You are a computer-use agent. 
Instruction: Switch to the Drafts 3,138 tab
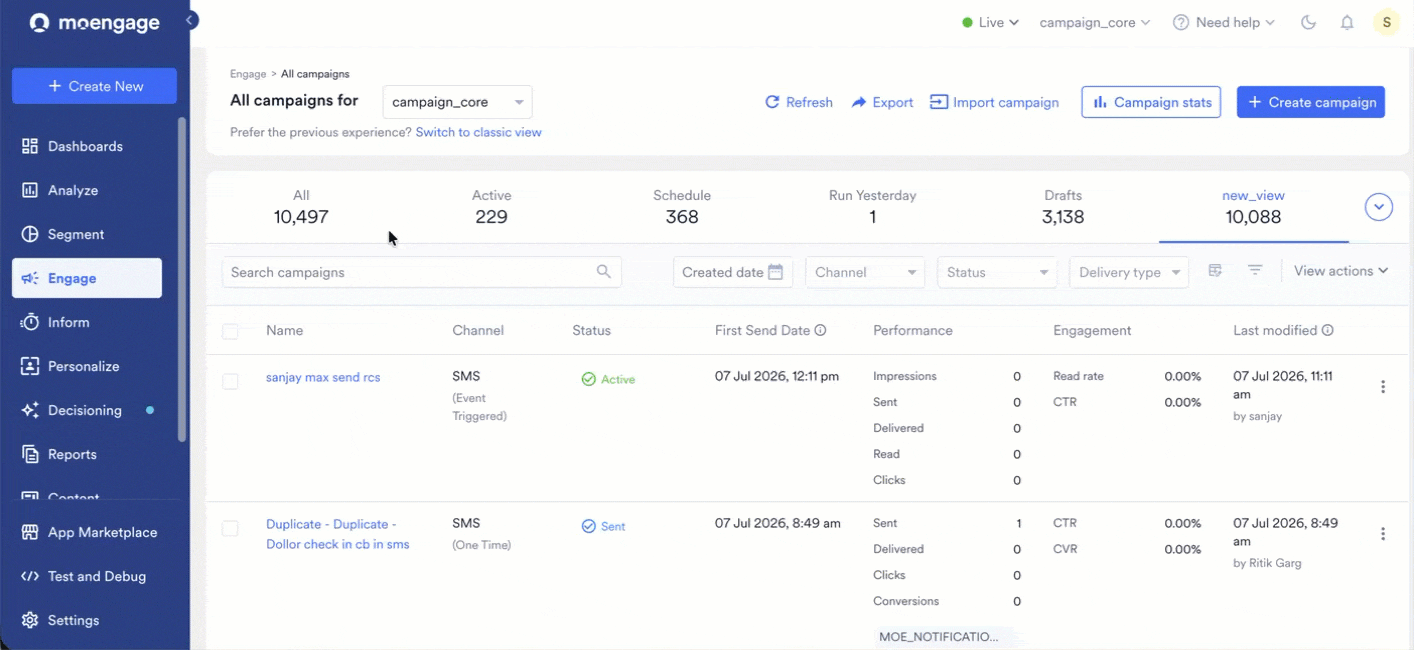(x=1063, y=207)
